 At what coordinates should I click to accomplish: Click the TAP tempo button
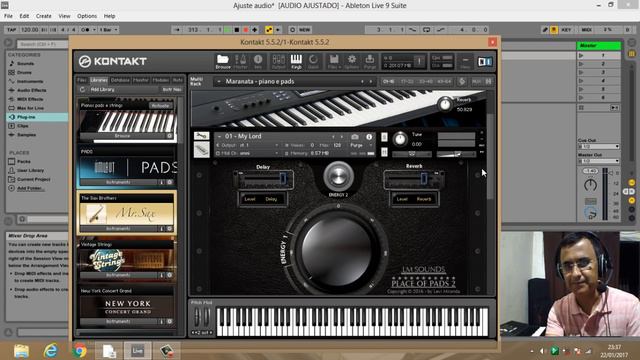click(x=11, y=30)
